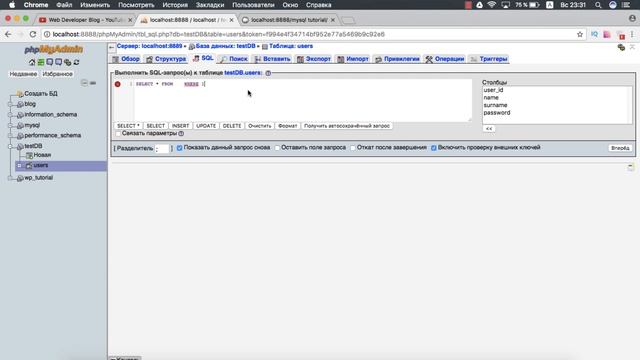Click the collapse-all icon in navigation tree
The image size is (640, 360).
tap(84, 83)
